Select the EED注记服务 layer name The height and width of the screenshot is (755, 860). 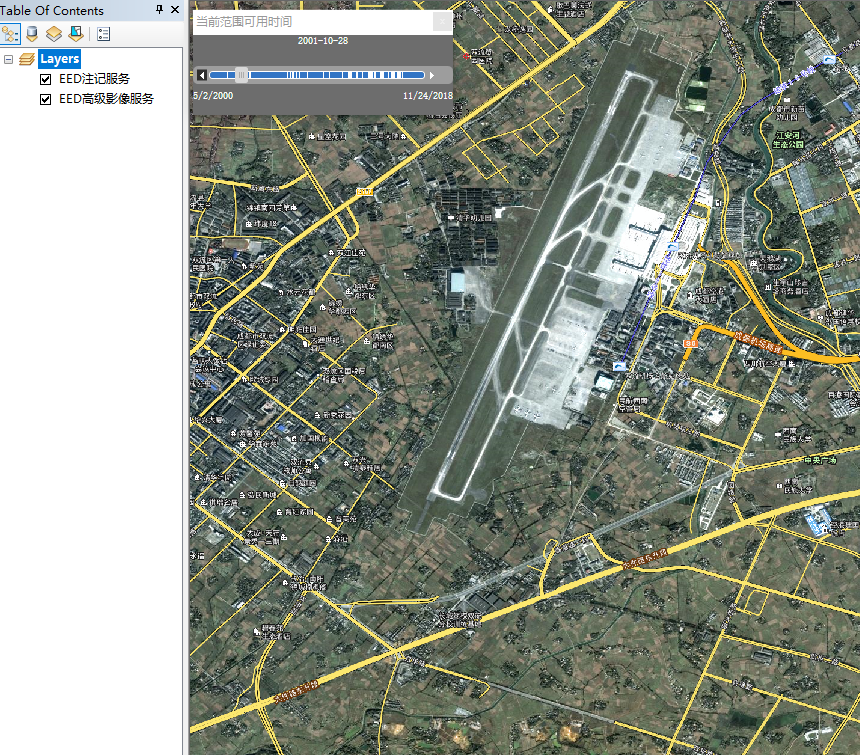(94, 79)
